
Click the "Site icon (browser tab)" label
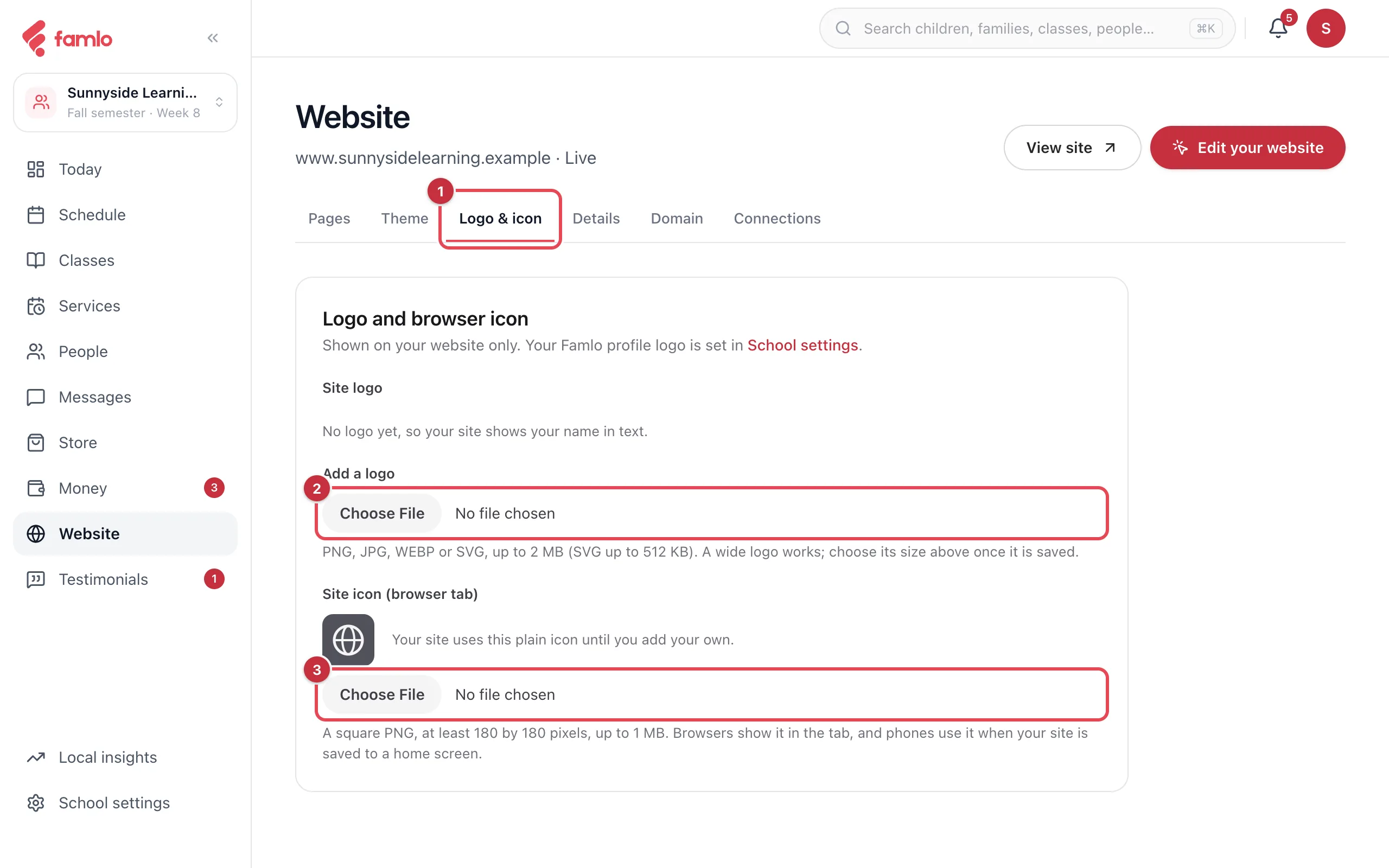coord(400,594)
